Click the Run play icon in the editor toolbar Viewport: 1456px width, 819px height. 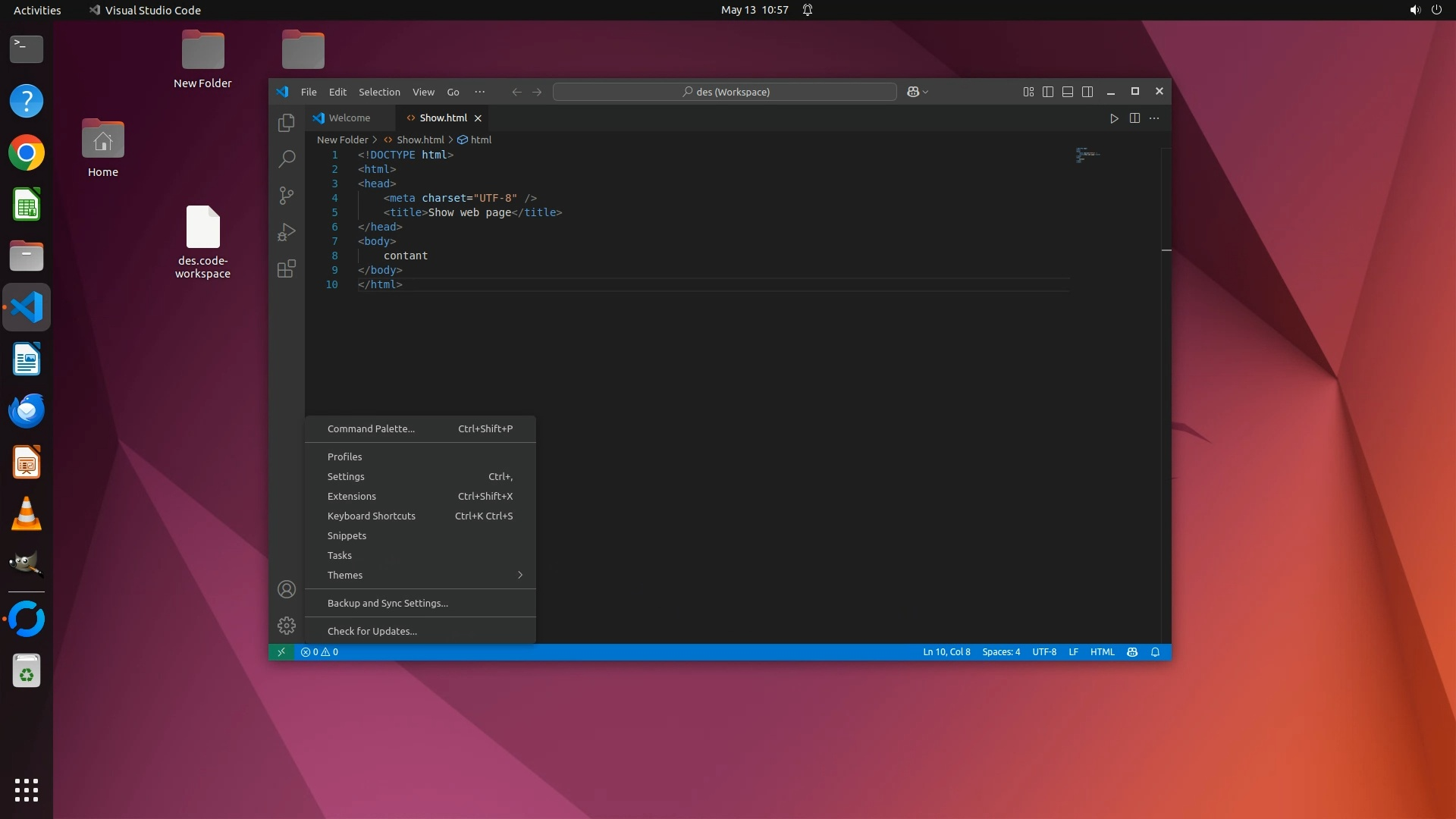1114,118
